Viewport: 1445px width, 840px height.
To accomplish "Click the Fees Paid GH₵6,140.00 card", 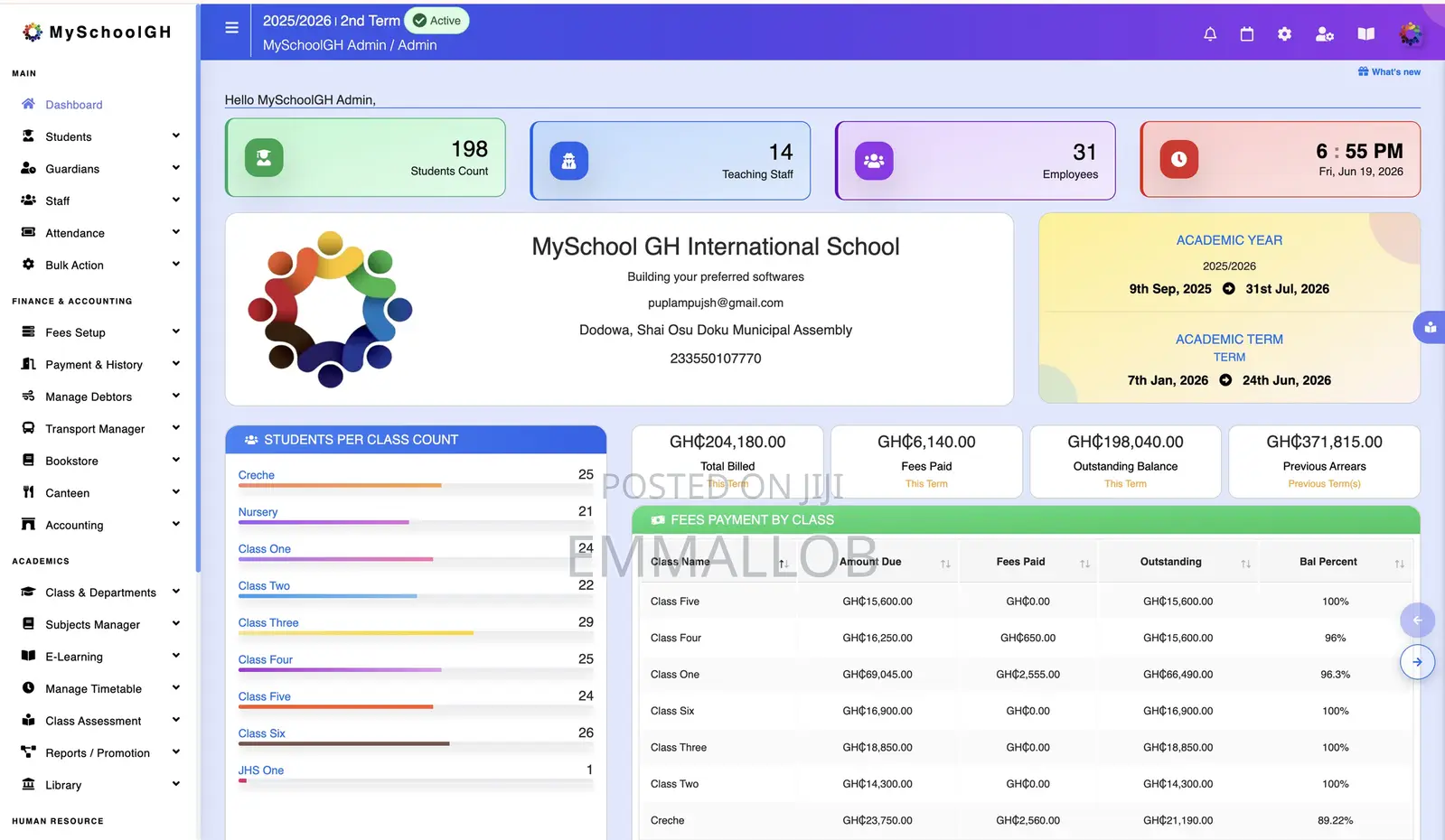I will (926, 462).
